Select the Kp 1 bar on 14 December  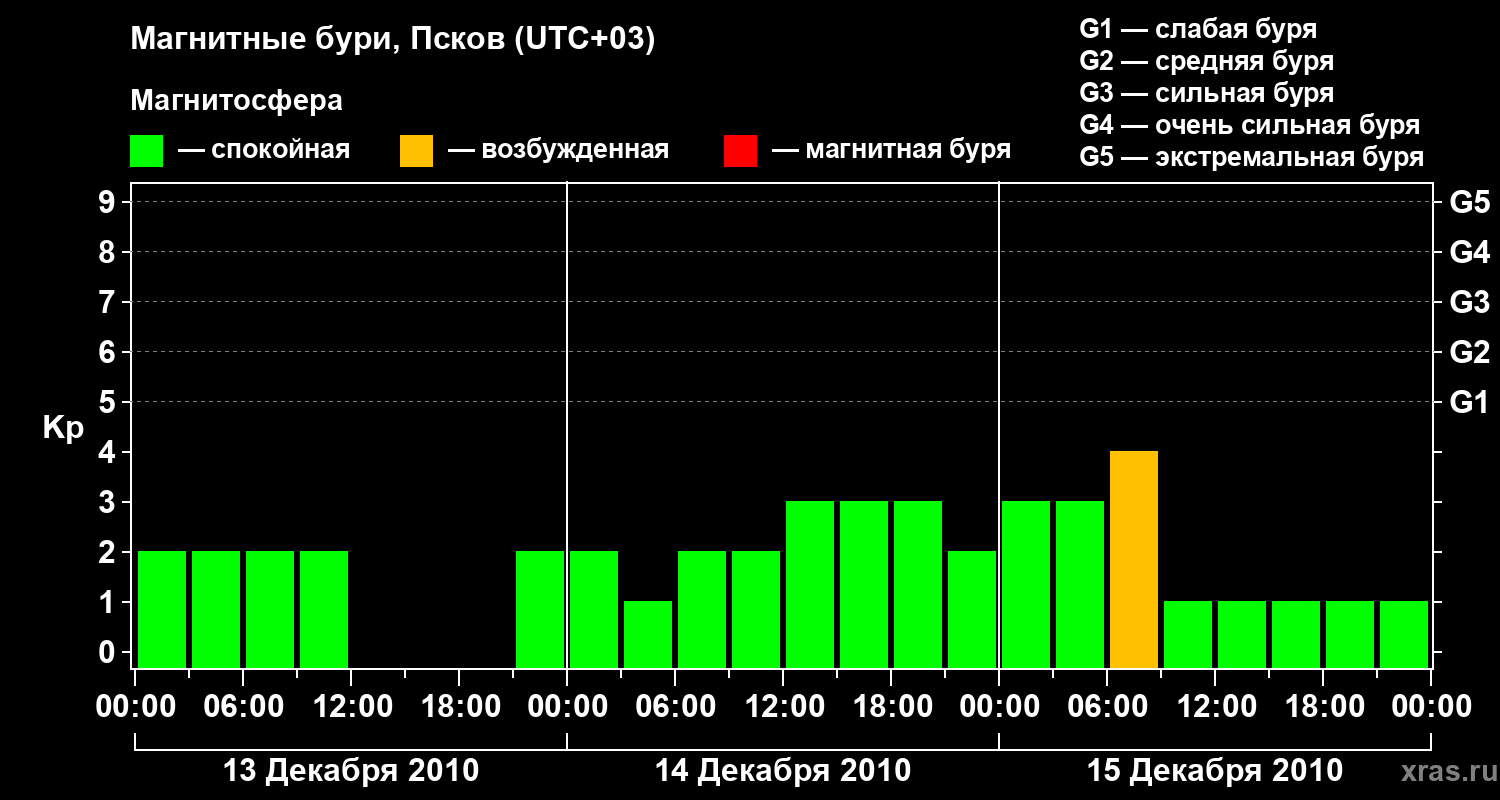pyautogui.click(x=648, y=634)
